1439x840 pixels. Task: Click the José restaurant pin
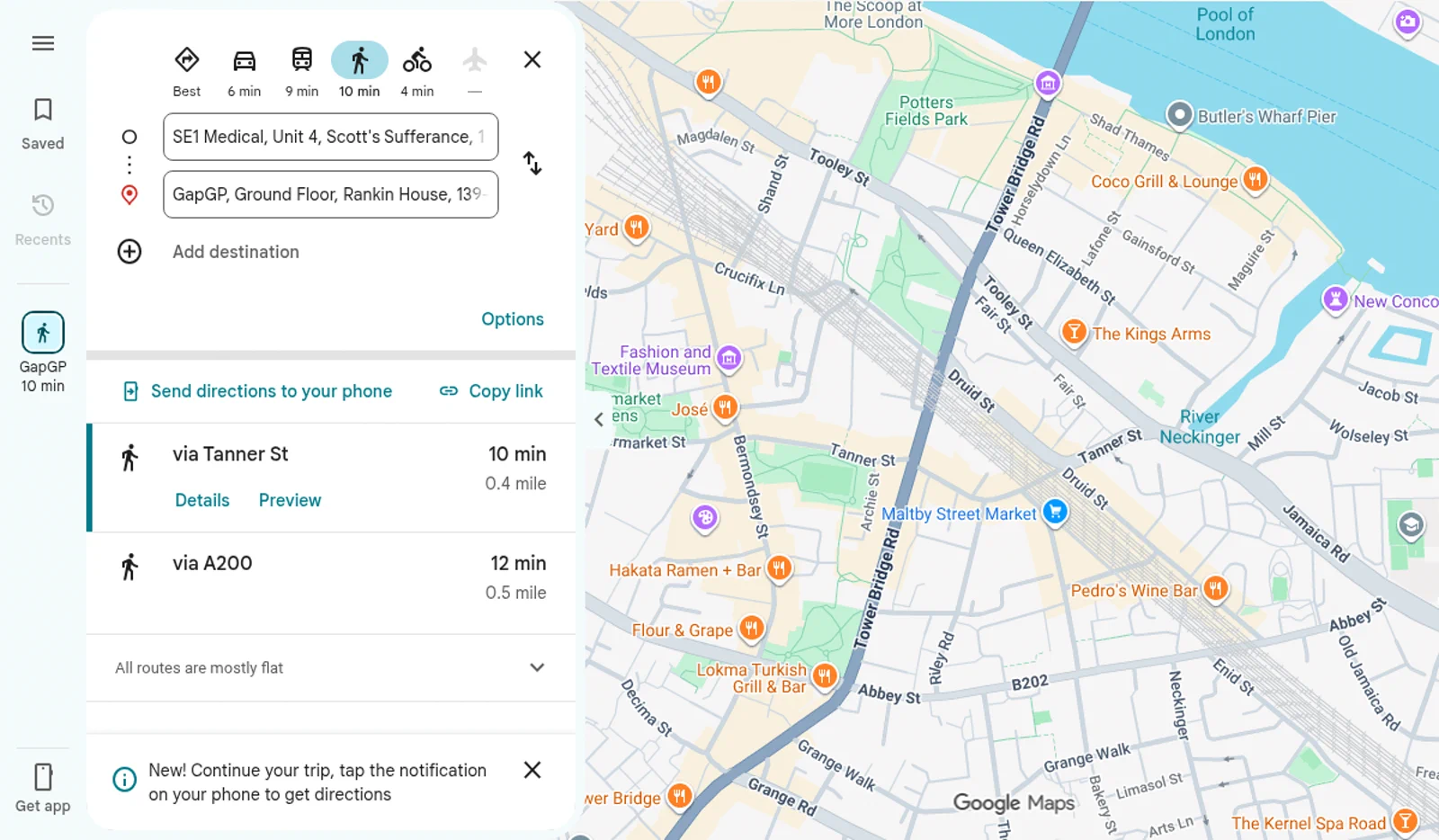[725, 407]
